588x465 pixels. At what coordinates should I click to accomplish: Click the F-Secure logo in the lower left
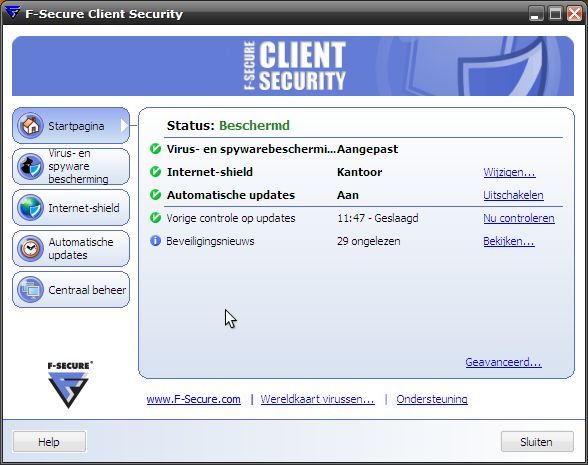(x=69, y=385)
